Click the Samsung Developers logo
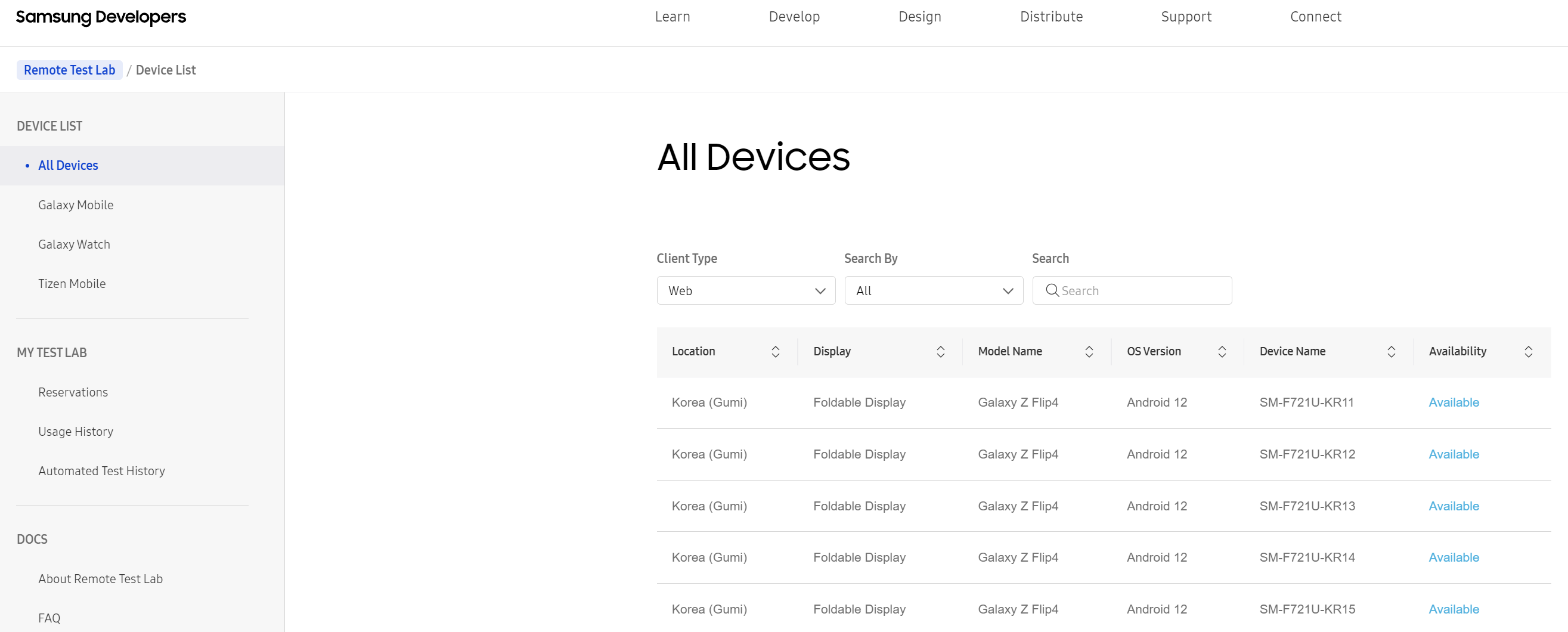1568x632 pixels. tap(101, 17)
